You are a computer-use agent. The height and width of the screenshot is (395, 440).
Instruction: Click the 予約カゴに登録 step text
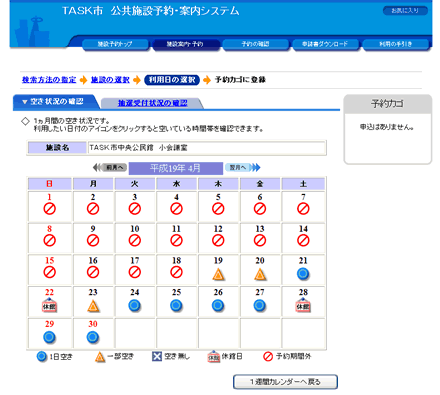point(240,80)
